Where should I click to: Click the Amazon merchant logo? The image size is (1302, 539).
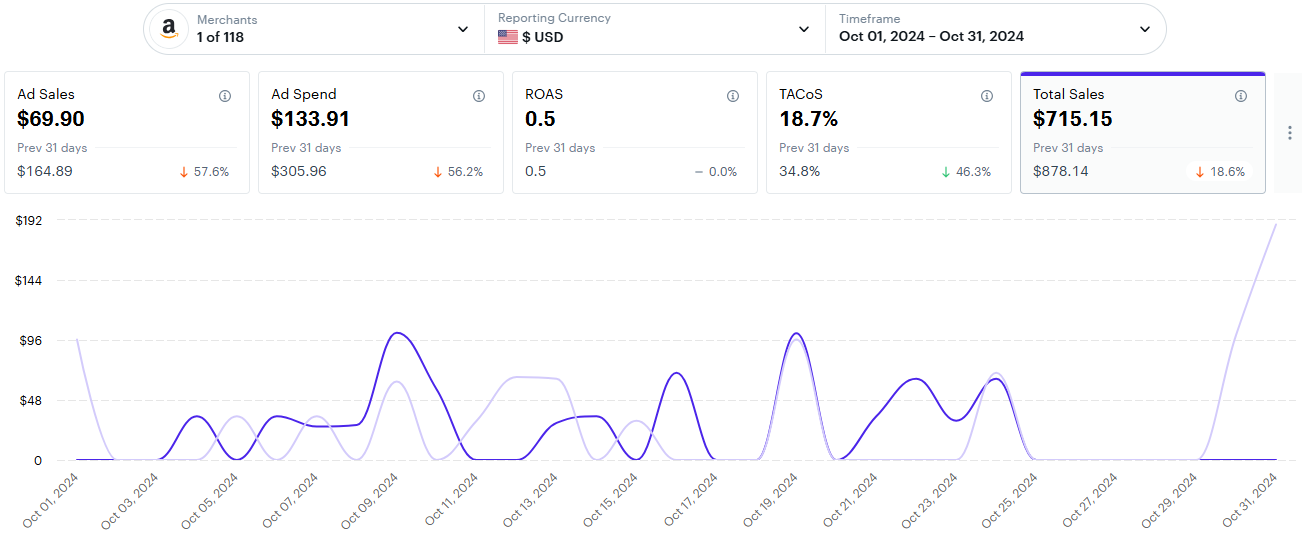168,29
